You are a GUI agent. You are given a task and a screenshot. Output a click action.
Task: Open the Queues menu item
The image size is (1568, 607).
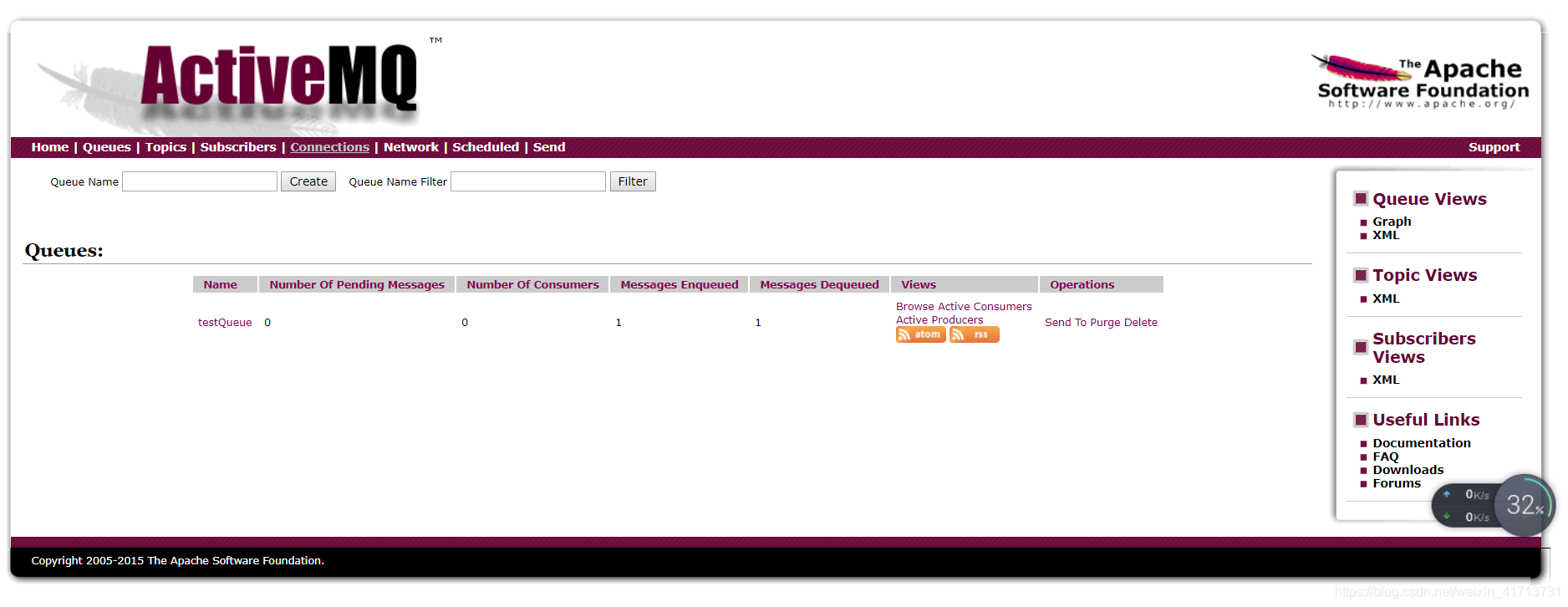point(107,147)
